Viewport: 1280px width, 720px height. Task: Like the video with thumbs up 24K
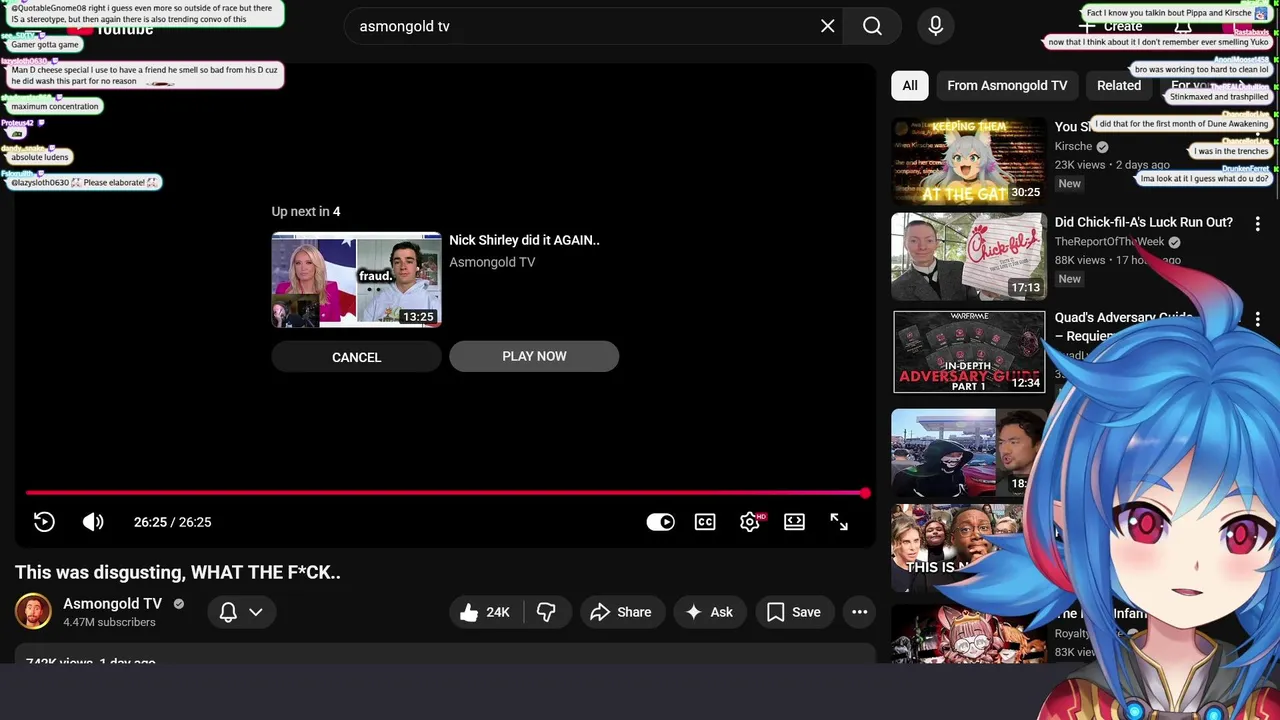tap(486, 612)
